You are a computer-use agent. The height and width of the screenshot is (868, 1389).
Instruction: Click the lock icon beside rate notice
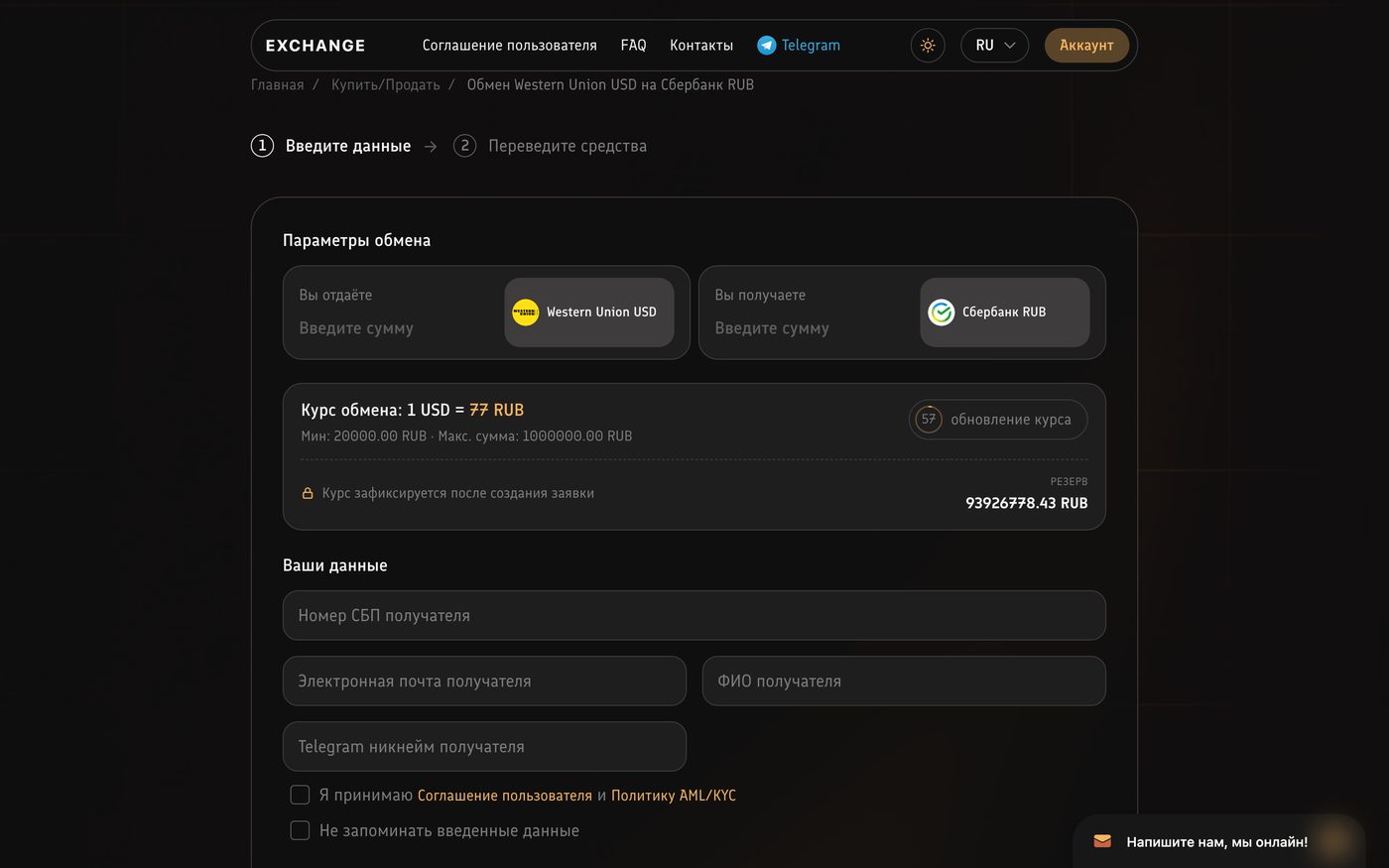(308, 493)
